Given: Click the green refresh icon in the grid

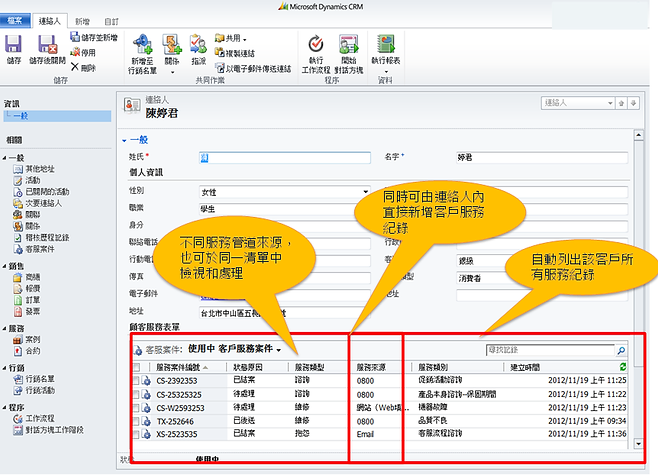Looking at the screenshot, I should (623, 367).
